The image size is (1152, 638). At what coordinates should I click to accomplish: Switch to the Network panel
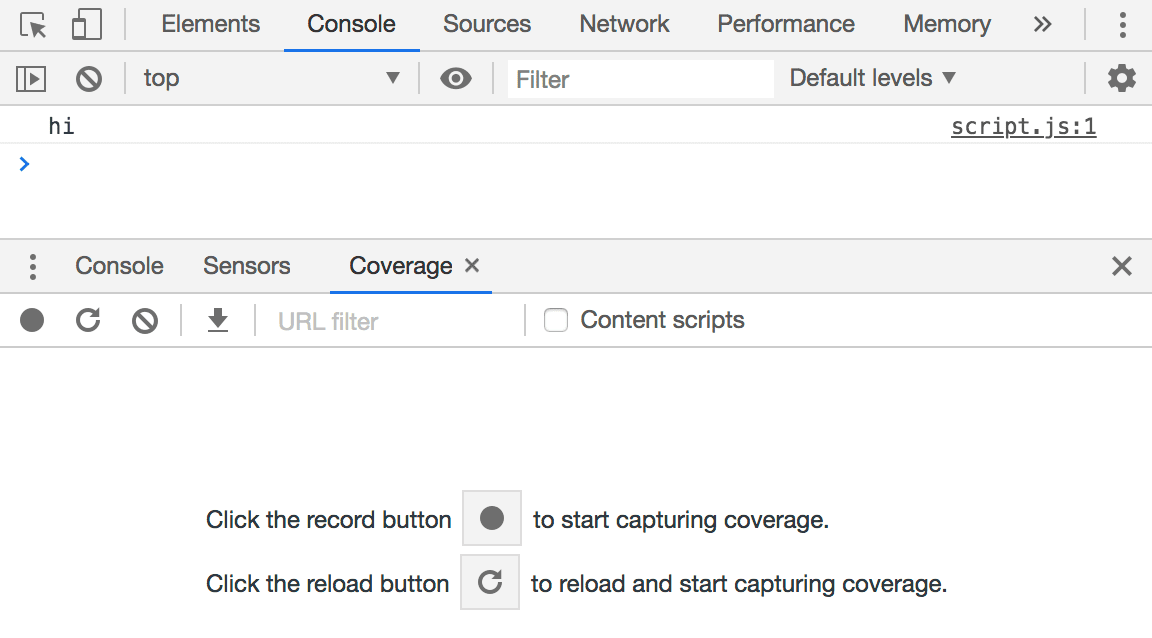623,23
